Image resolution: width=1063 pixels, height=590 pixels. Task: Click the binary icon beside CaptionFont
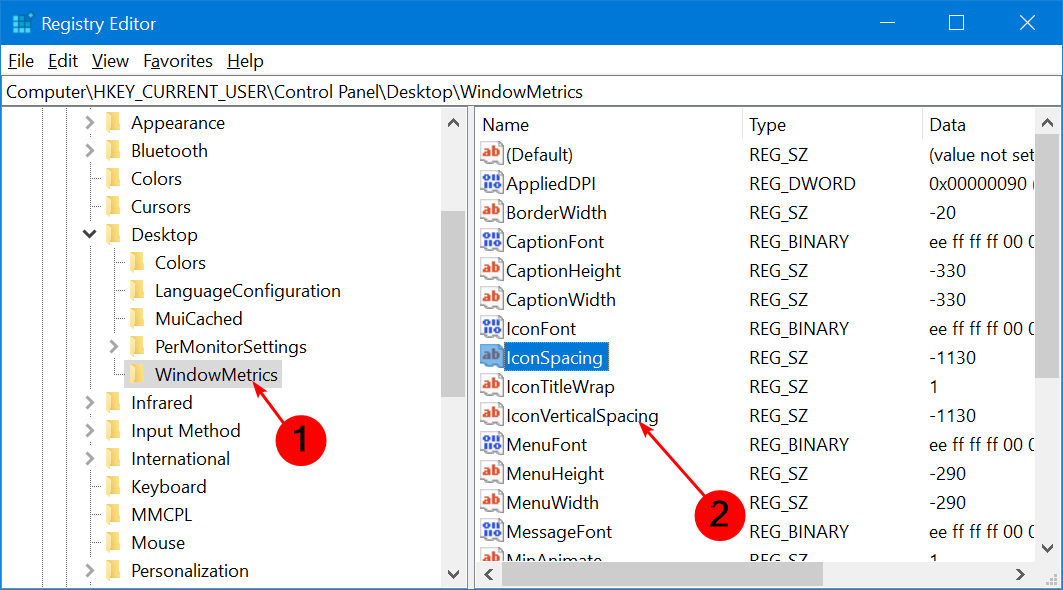tap(492, 241)
